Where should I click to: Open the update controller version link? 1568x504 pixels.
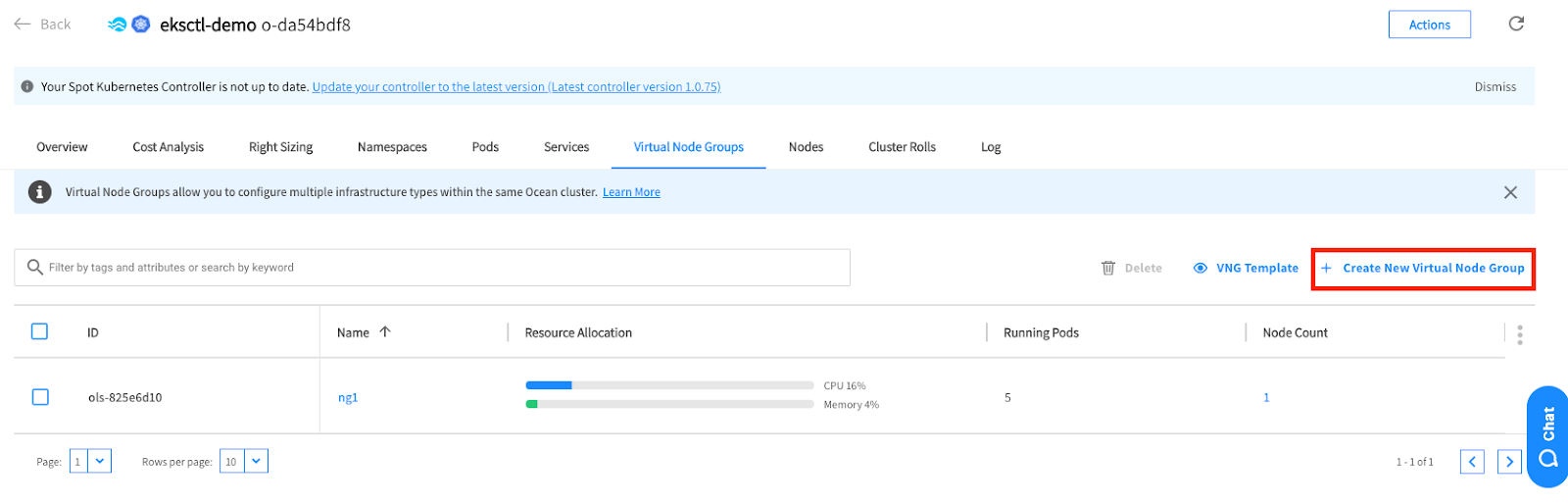tap(516, 86)
